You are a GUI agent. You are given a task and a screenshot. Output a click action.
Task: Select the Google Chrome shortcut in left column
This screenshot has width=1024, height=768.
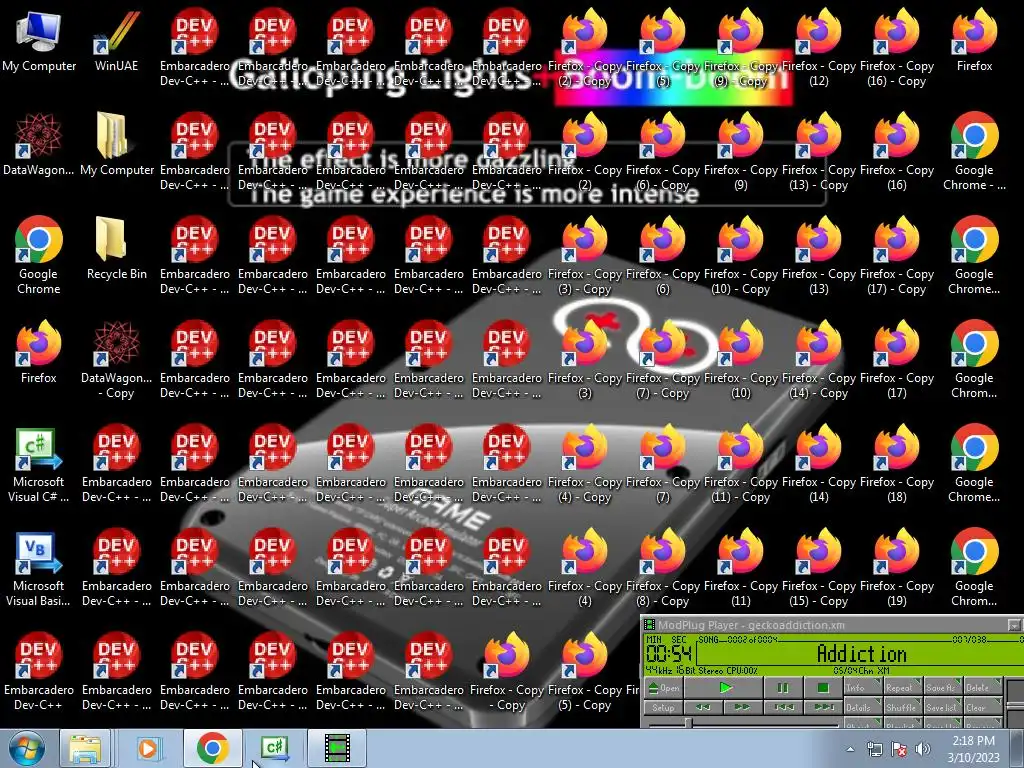pyautogui.click(x=39, y=256)
